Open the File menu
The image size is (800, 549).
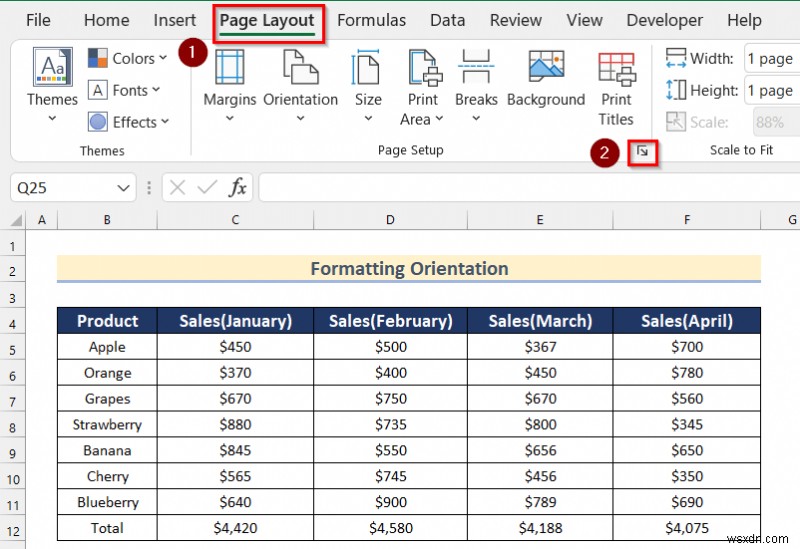(x=38, y=20)
